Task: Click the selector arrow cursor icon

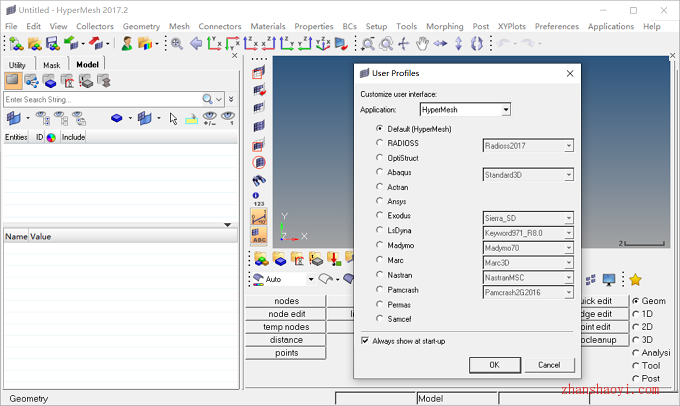Action: pos(173,118)
